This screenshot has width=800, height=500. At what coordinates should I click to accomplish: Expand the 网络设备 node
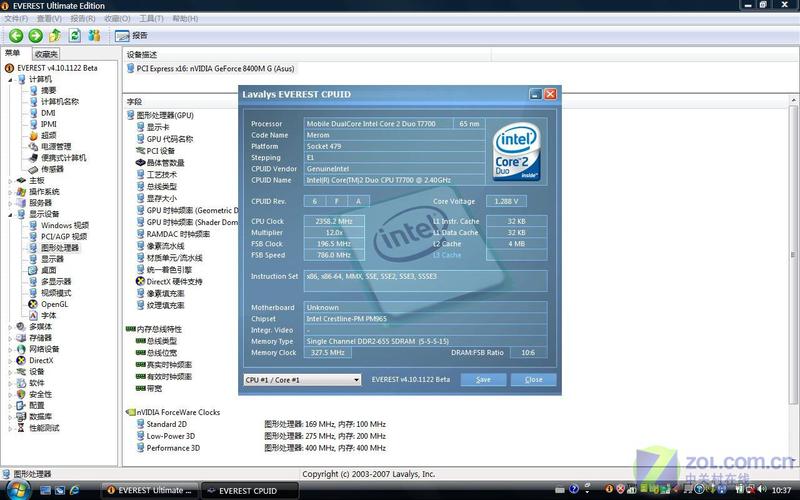click(10, 349)
